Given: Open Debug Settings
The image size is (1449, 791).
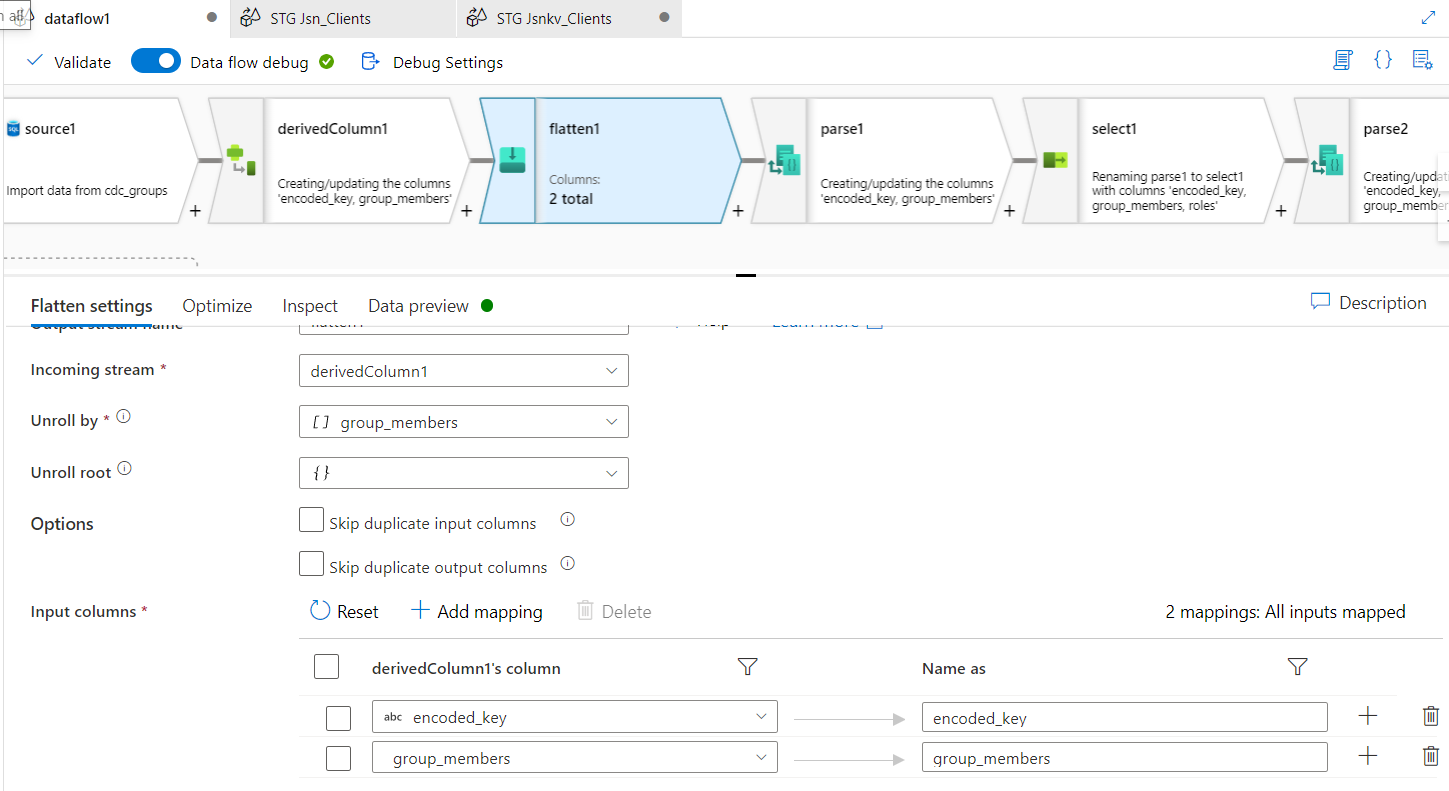Looking at the screenshot, I should click(x=432, y=62).
